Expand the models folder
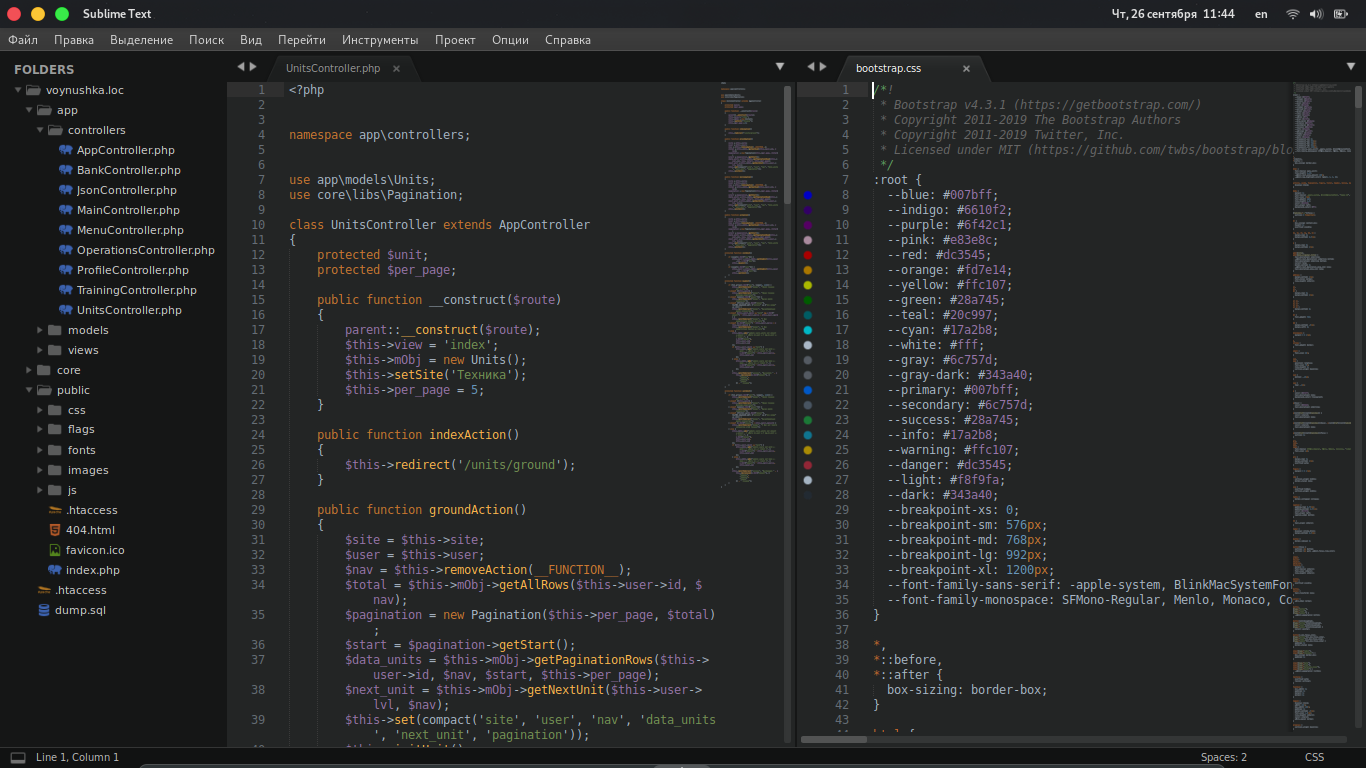Screen dimensions: 1366x768 tap(41, 330)
